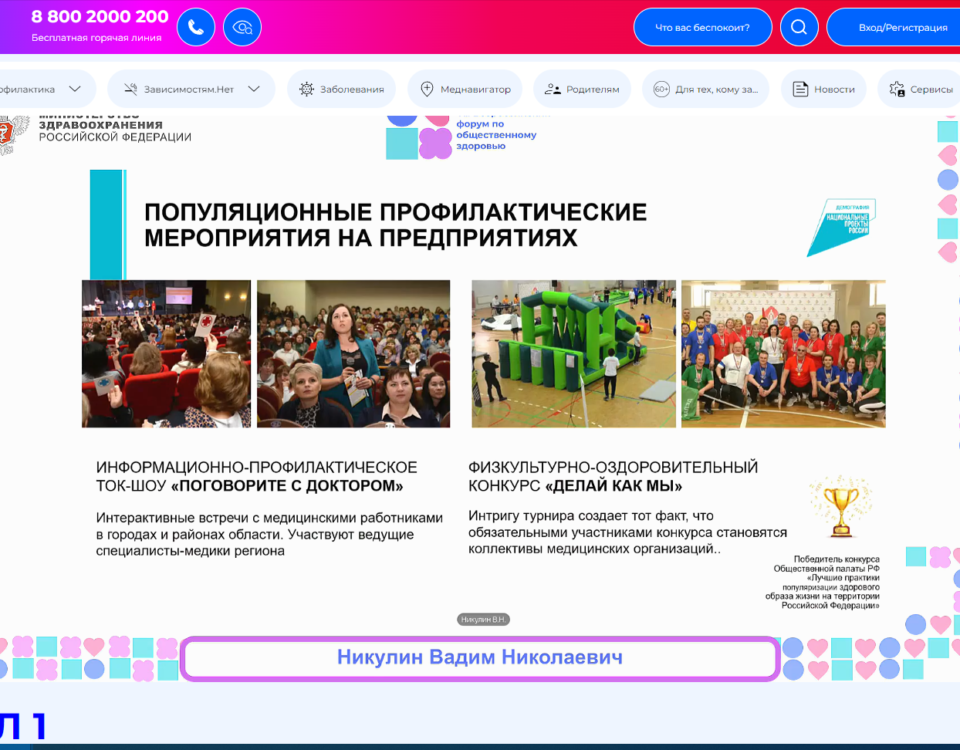Call the hotline via phone icon button
Viewport: 960px width, 750px height.
tap(196, 27)
